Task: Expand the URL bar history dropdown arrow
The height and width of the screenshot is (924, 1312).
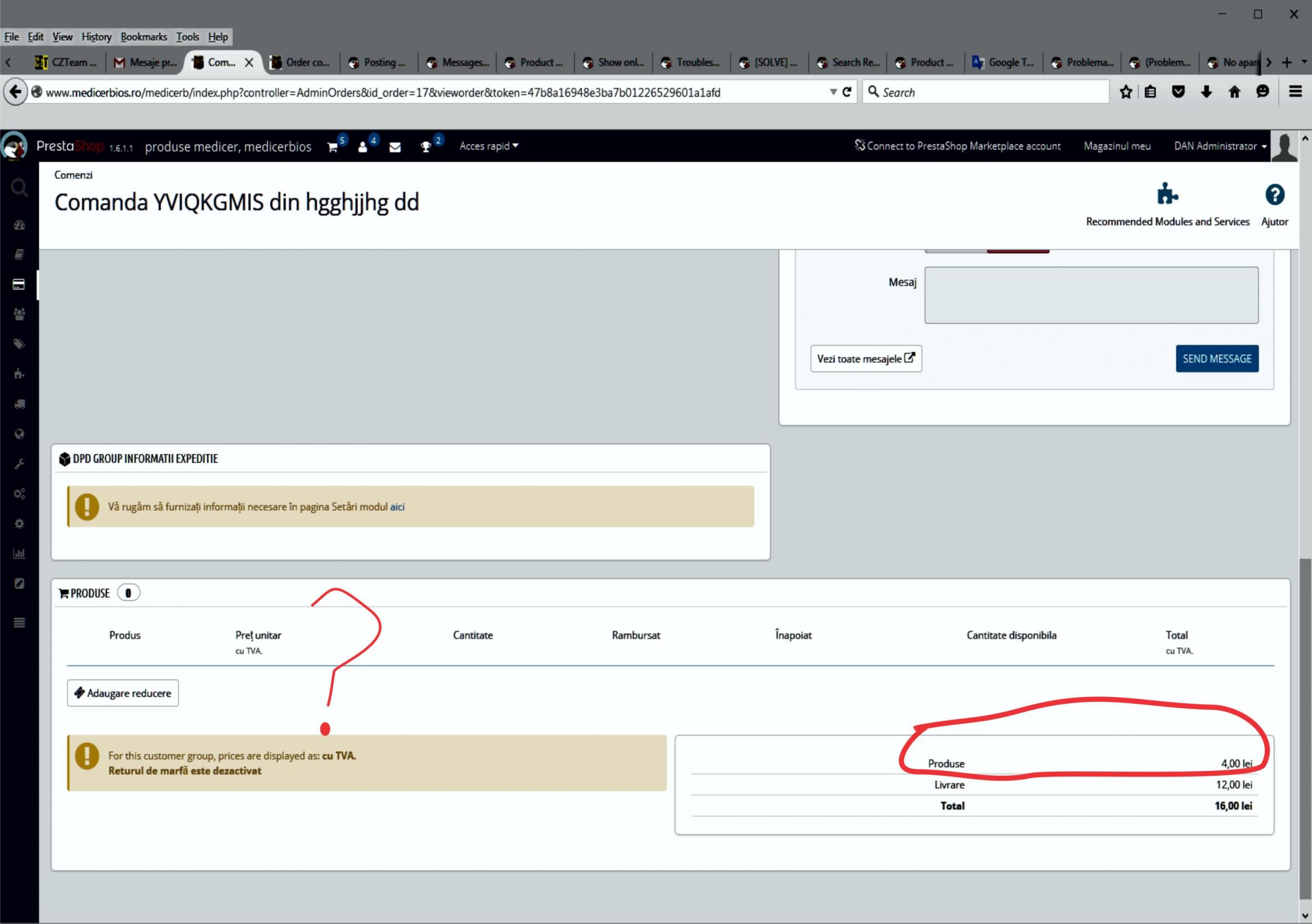Action: (x=833, y=92)
